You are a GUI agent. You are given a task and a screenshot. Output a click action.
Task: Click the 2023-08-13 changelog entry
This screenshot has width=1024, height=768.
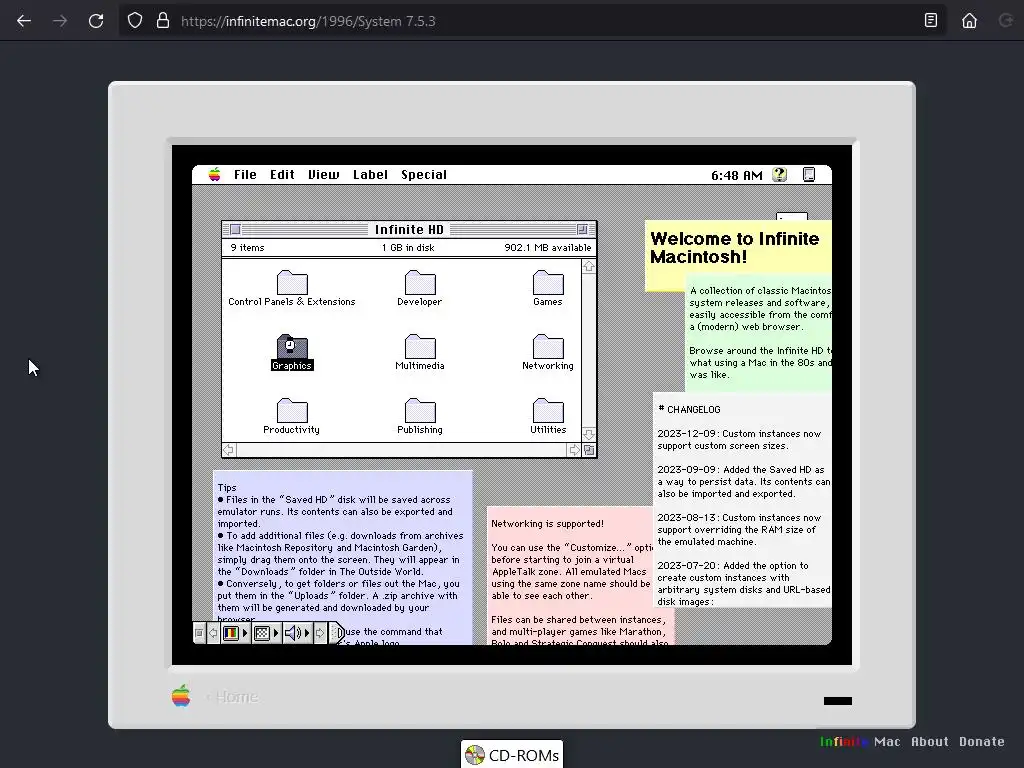pyautogui.click(x=739, y=530)
